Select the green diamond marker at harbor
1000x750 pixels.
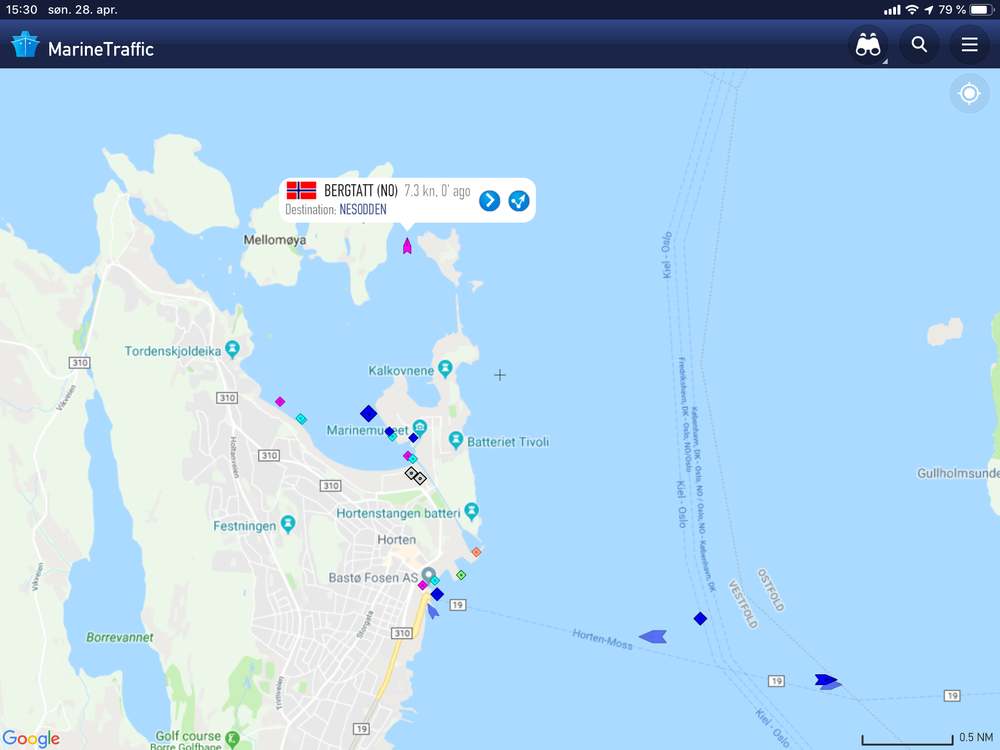(x=461, y=575)
